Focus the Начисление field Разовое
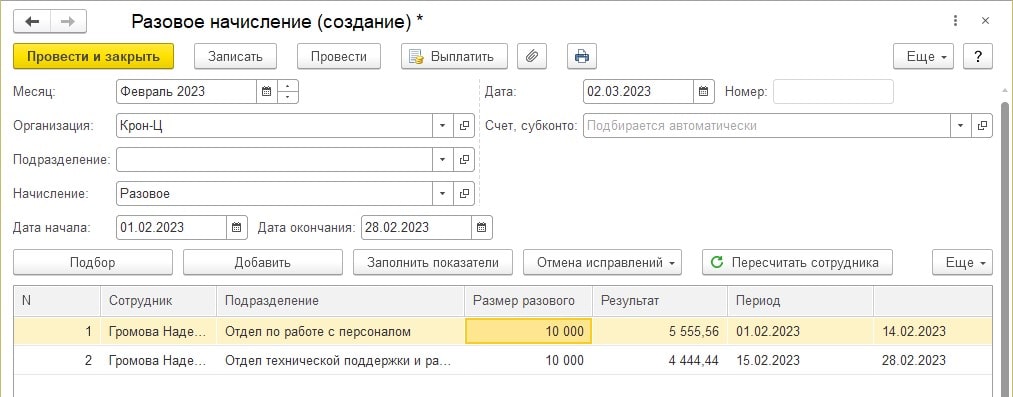 pyautogui.click(x=275, y=193)
